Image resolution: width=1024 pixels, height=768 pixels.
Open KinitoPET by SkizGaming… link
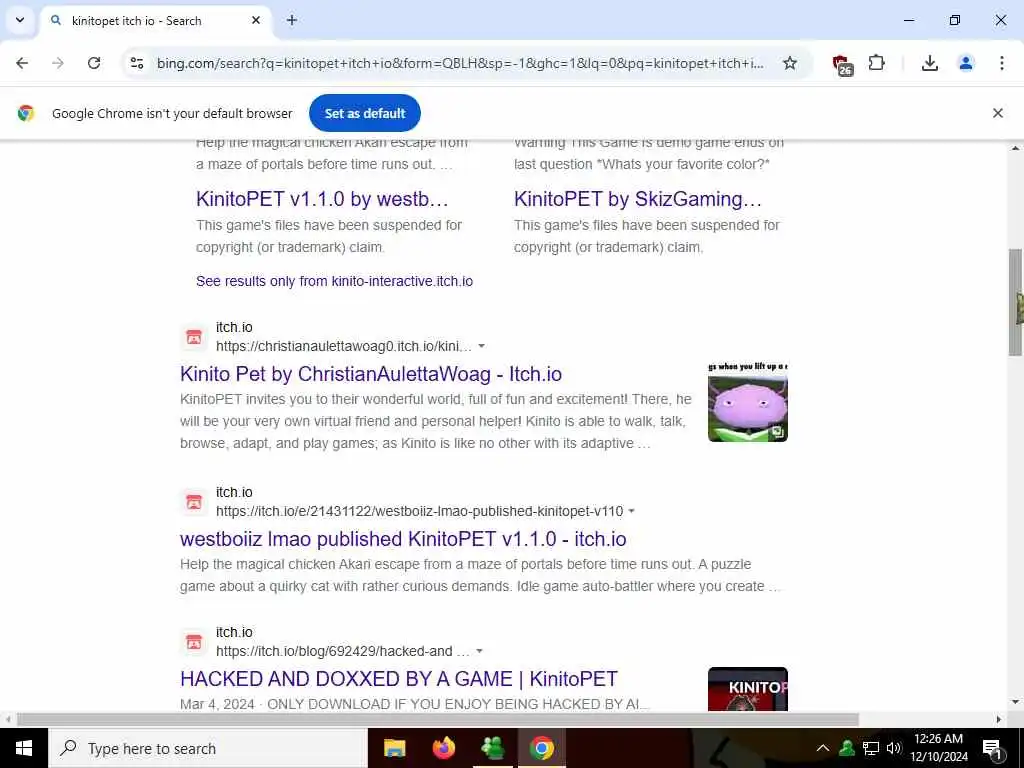click(637, 199)
